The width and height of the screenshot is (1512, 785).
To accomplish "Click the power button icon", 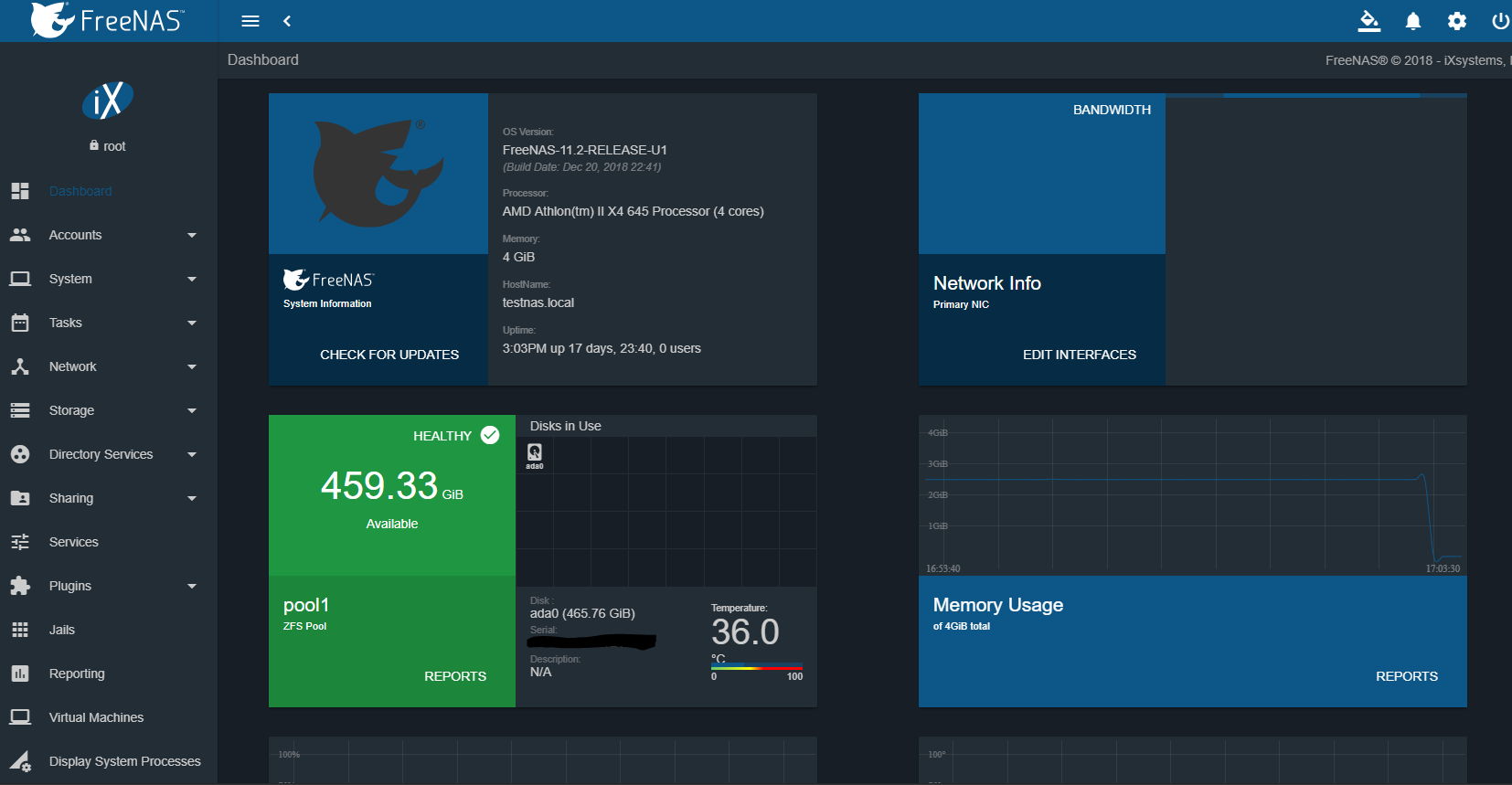I will tap(1501, 20).
